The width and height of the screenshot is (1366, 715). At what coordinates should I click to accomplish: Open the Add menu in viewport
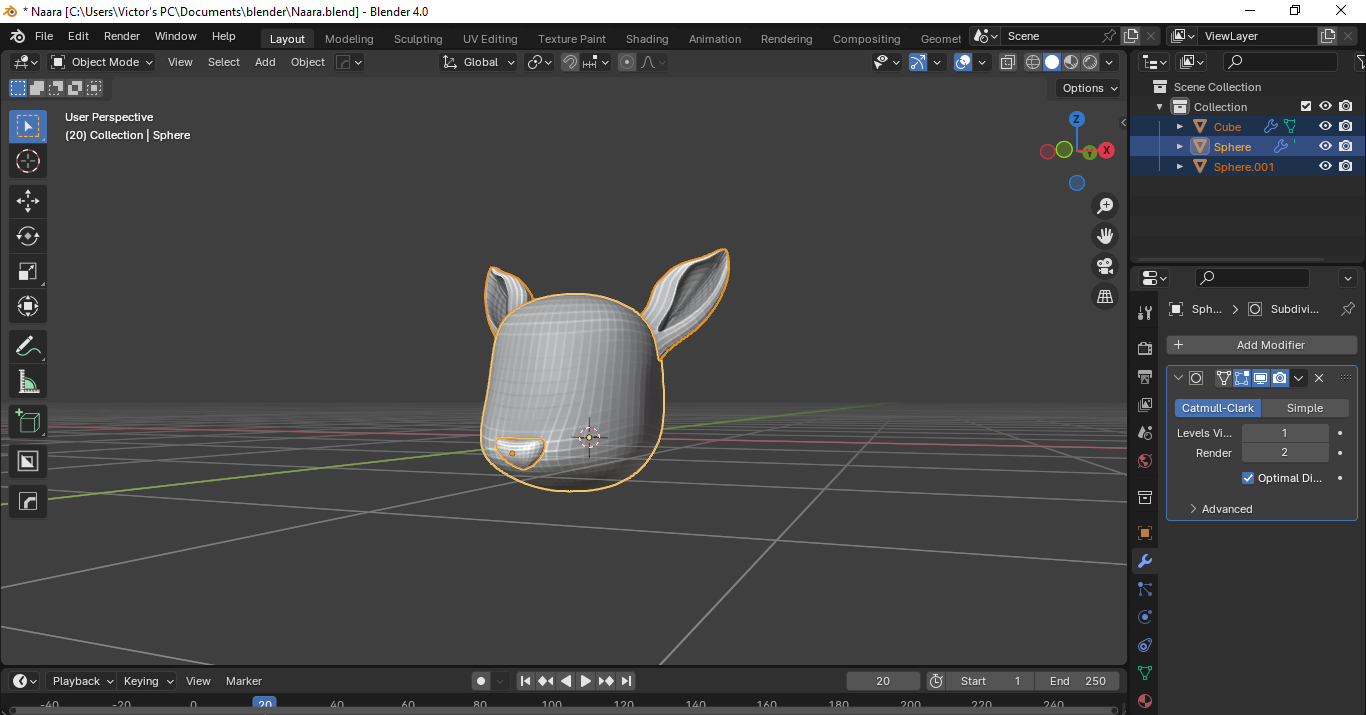pos(265,62)
